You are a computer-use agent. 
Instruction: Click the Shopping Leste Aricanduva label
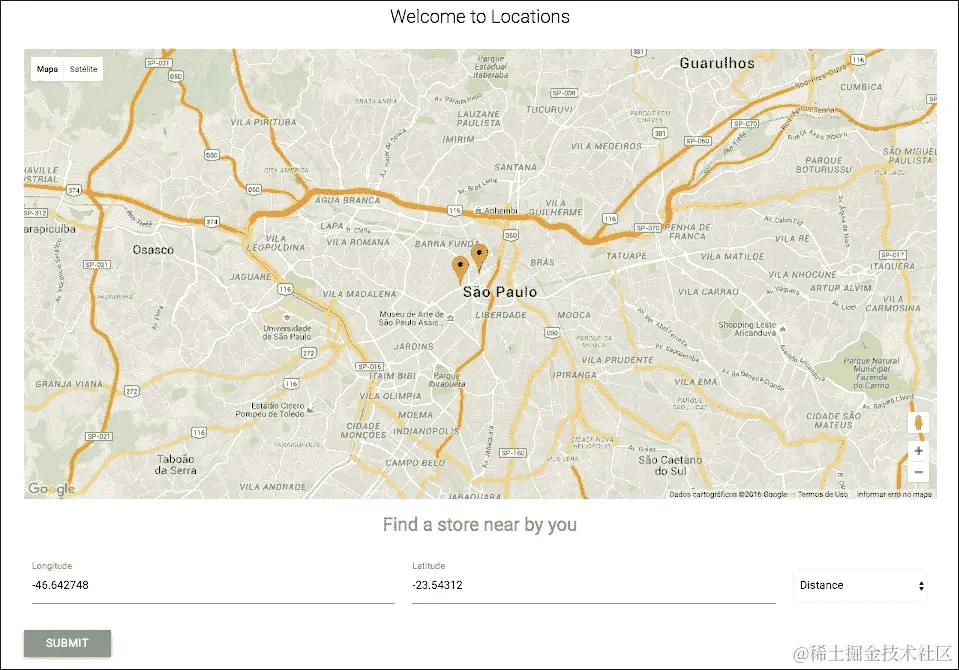pyautogui.click(x=747, y=329)
